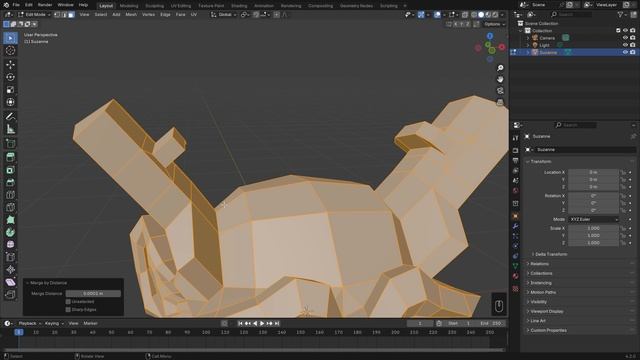Toggle the camera view icon in viewport
This screenshot has width=640, height=360.
pyautogui.click(x=500, y=91)
